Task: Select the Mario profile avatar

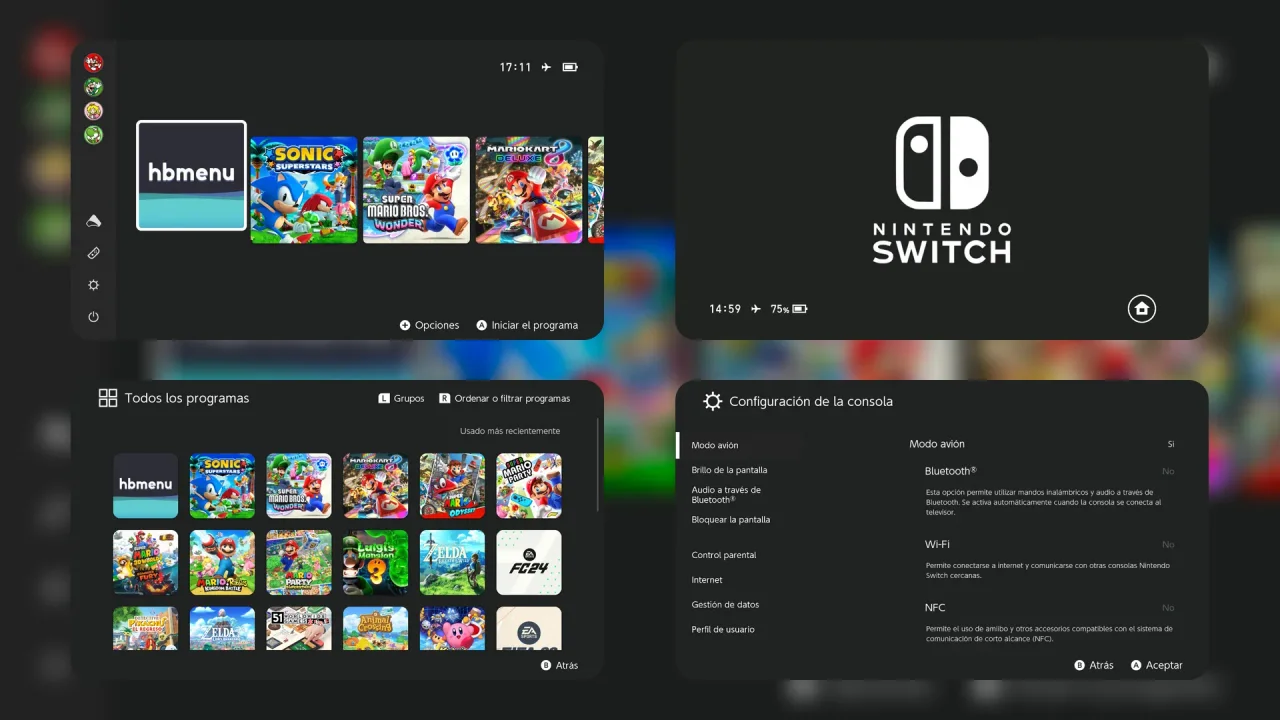Action: tap(93, 62)
